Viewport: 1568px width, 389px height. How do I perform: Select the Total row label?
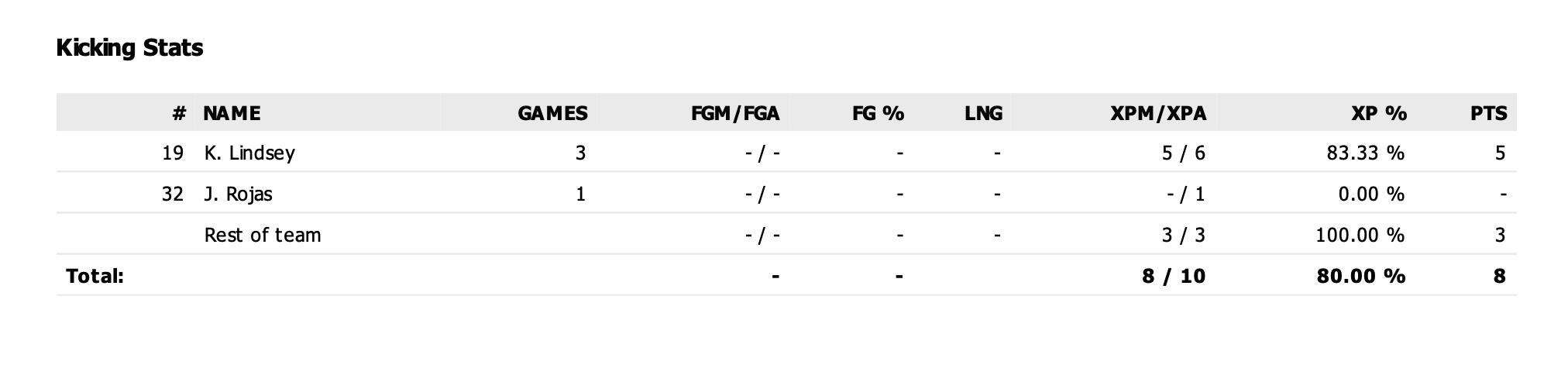click(95, 276)
